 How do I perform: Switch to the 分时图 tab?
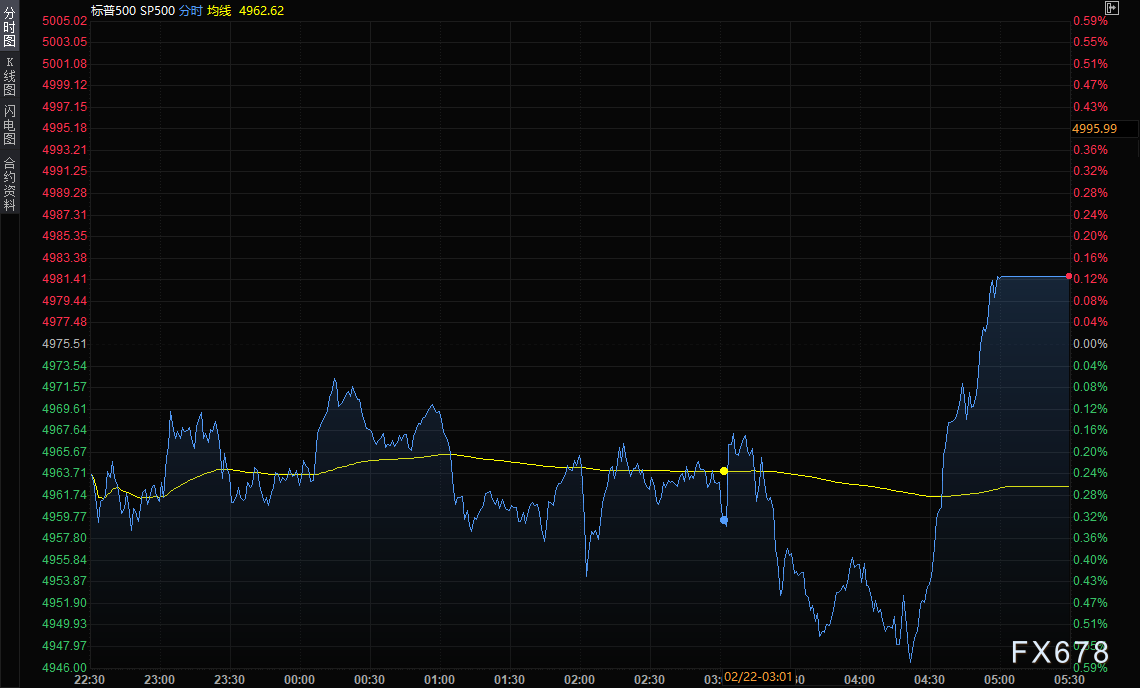point(9,27)
